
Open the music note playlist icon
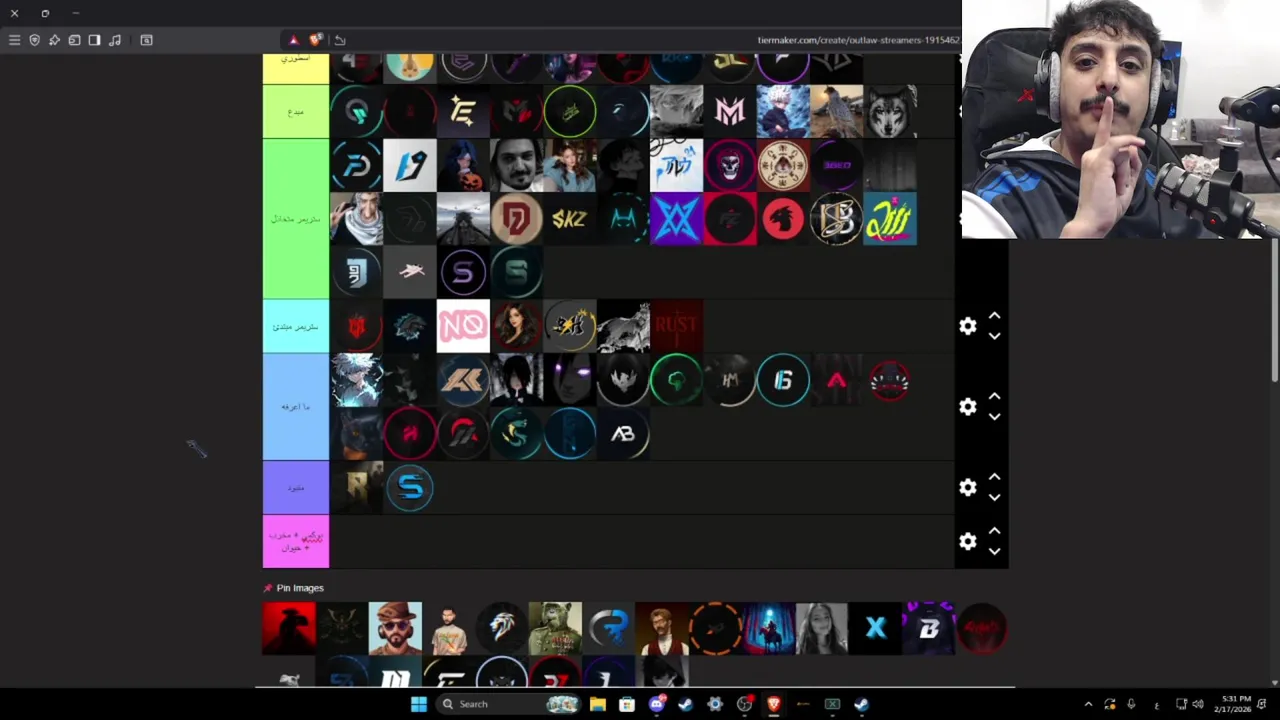pos(115,40)
